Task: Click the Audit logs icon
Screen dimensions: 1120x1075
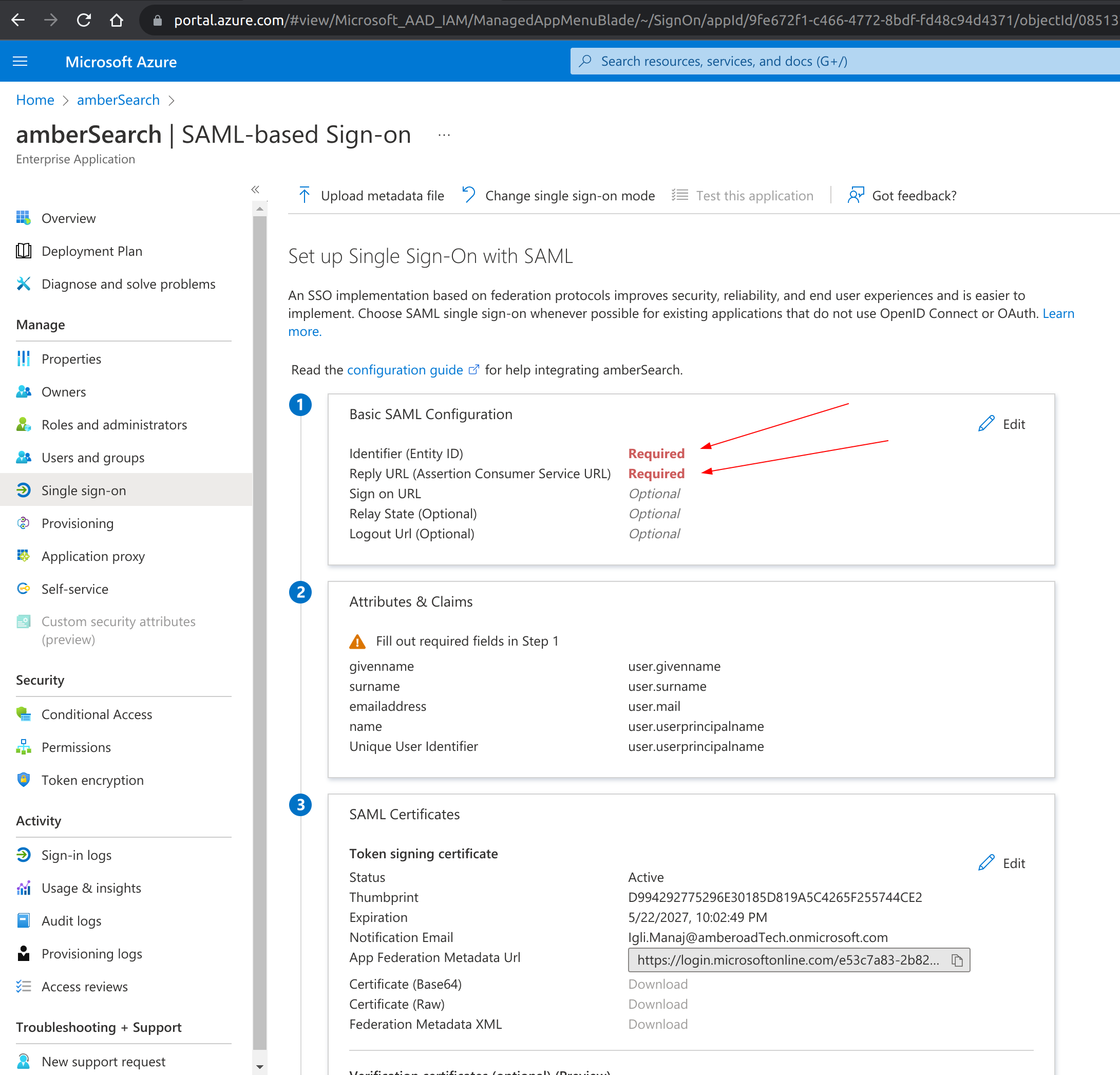Action: click(24, 920)
